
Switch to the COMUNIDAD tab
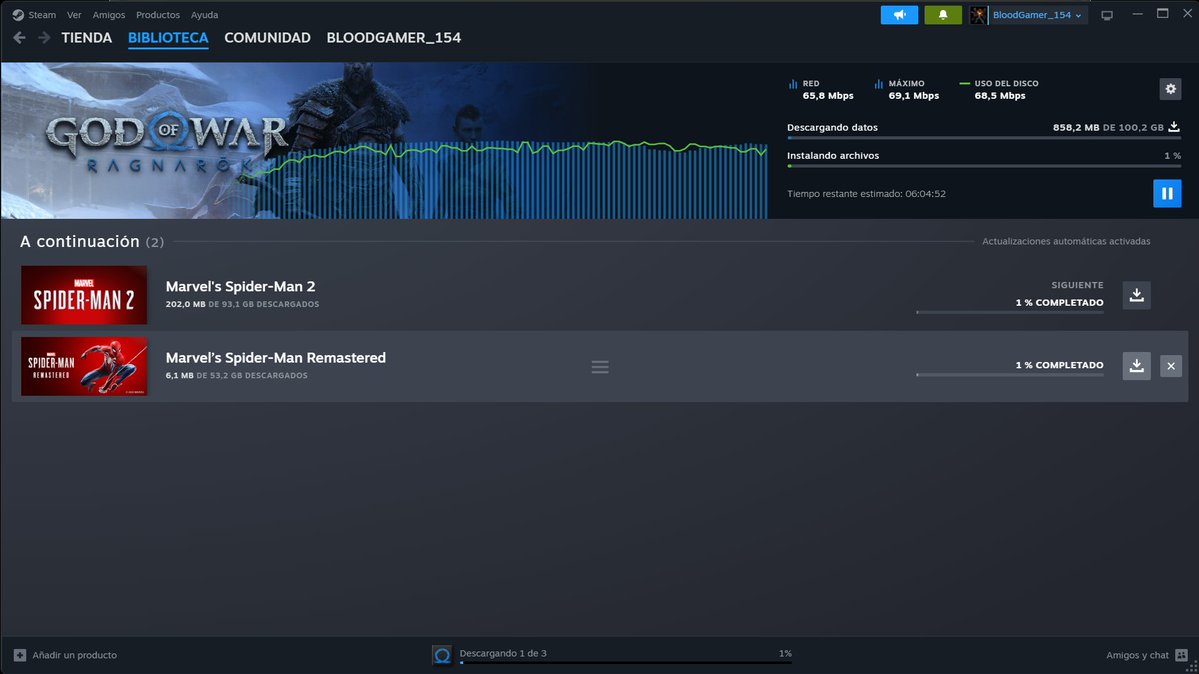(x=268, y=37)
